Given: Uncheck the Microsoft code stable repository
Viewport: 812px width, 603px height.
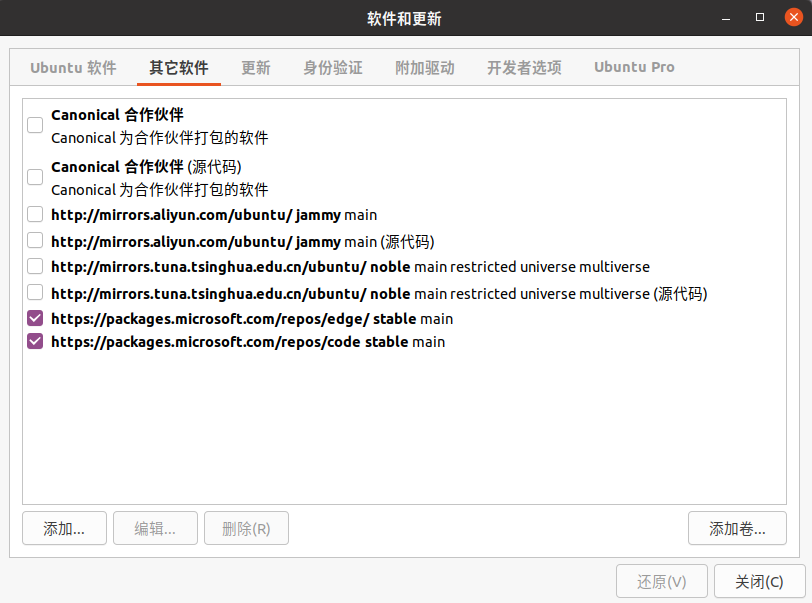Looking at the screenshot, I should tap(34, 342).
